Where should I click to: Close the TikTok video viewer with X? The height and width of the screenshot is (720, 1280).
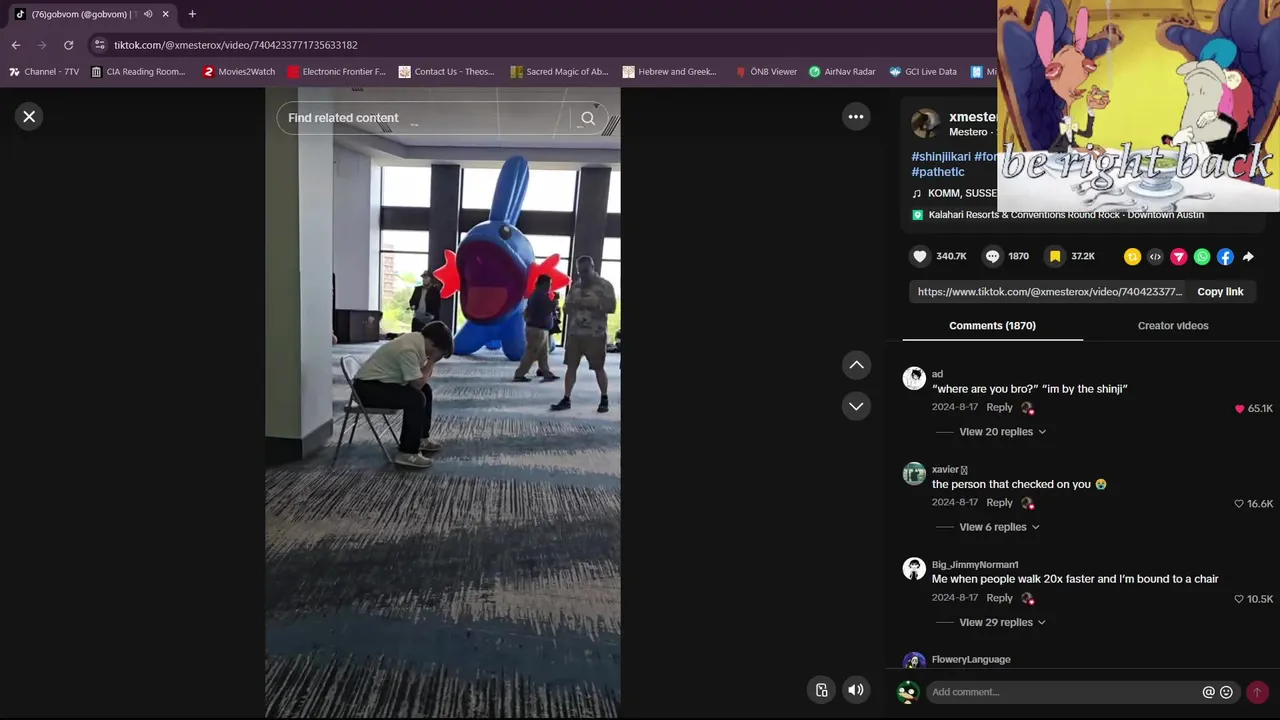29,117
